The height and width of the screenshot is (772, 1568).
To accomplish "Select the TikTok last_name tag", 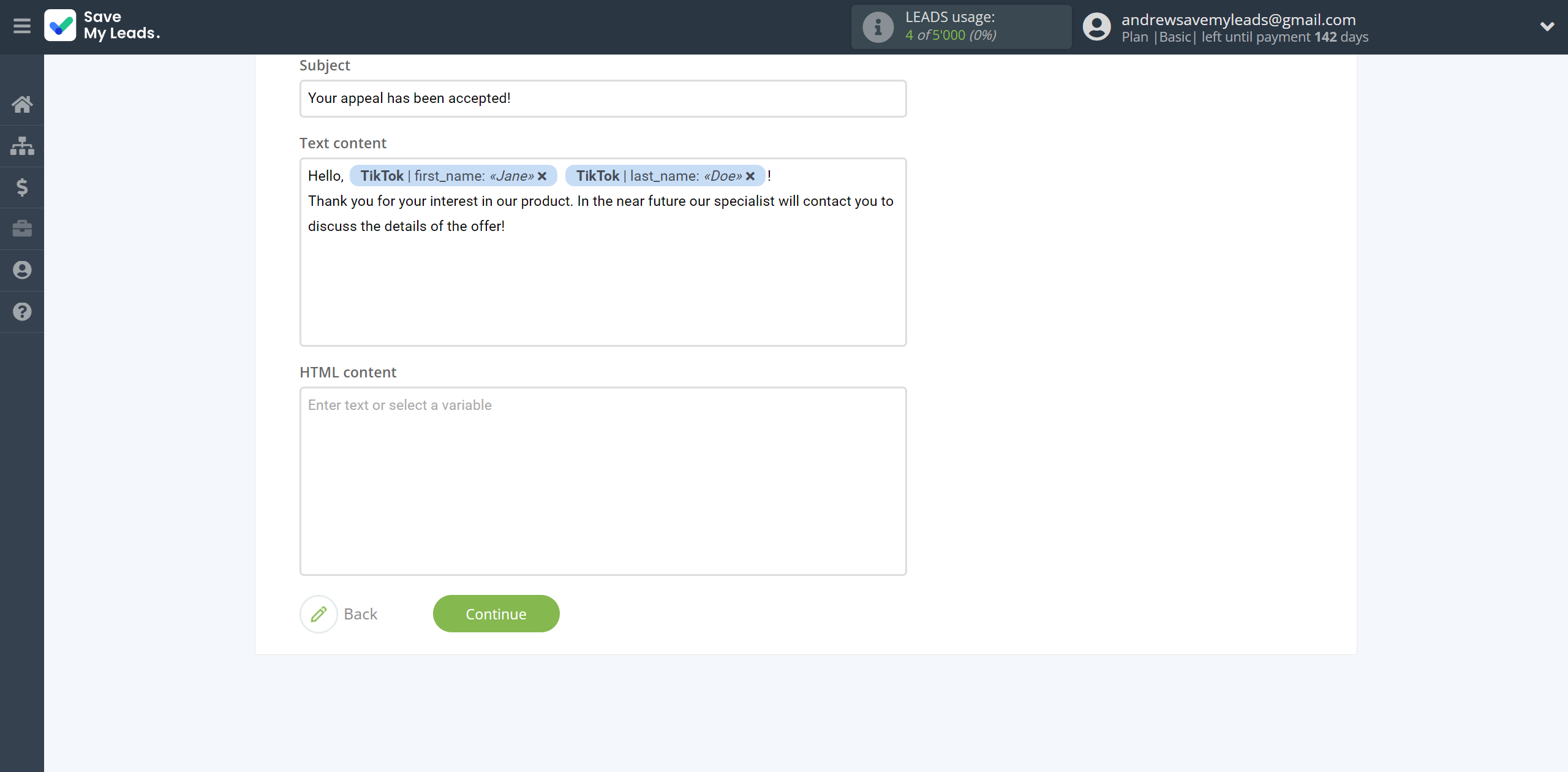I will 665,176.
